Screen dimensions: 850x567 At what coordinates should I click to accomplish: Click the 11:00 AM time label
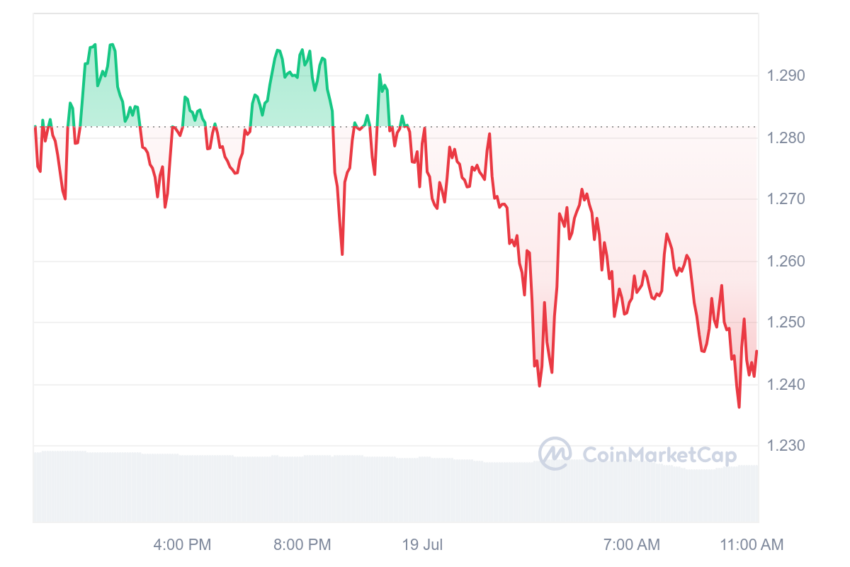point(751,544)
